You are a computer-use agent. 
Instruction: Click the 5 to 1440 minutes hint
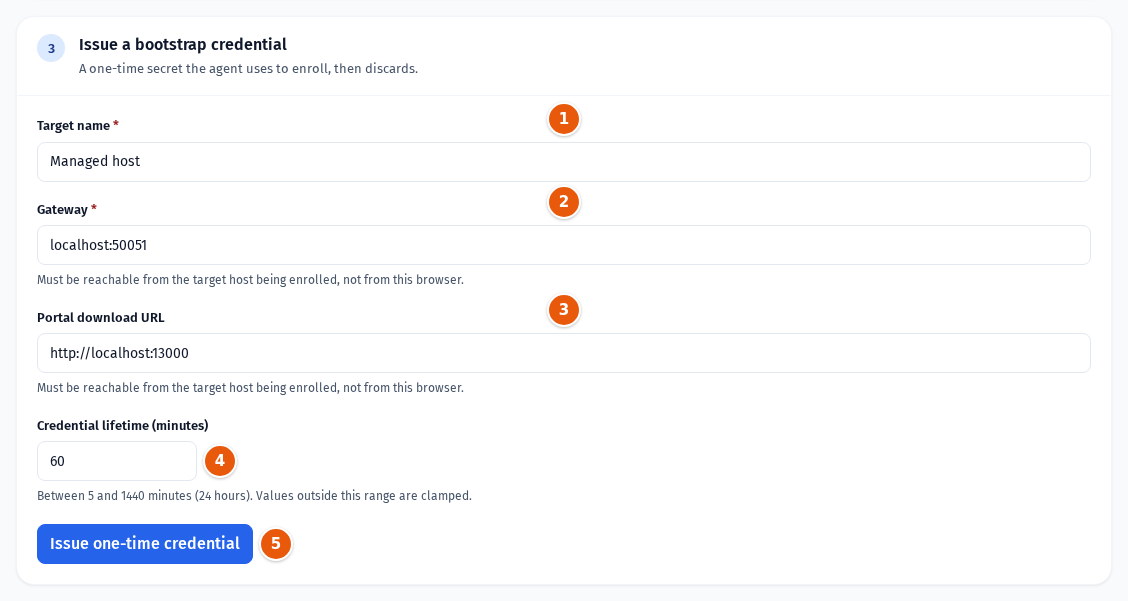pyautogui.click(x=255, y=495)
